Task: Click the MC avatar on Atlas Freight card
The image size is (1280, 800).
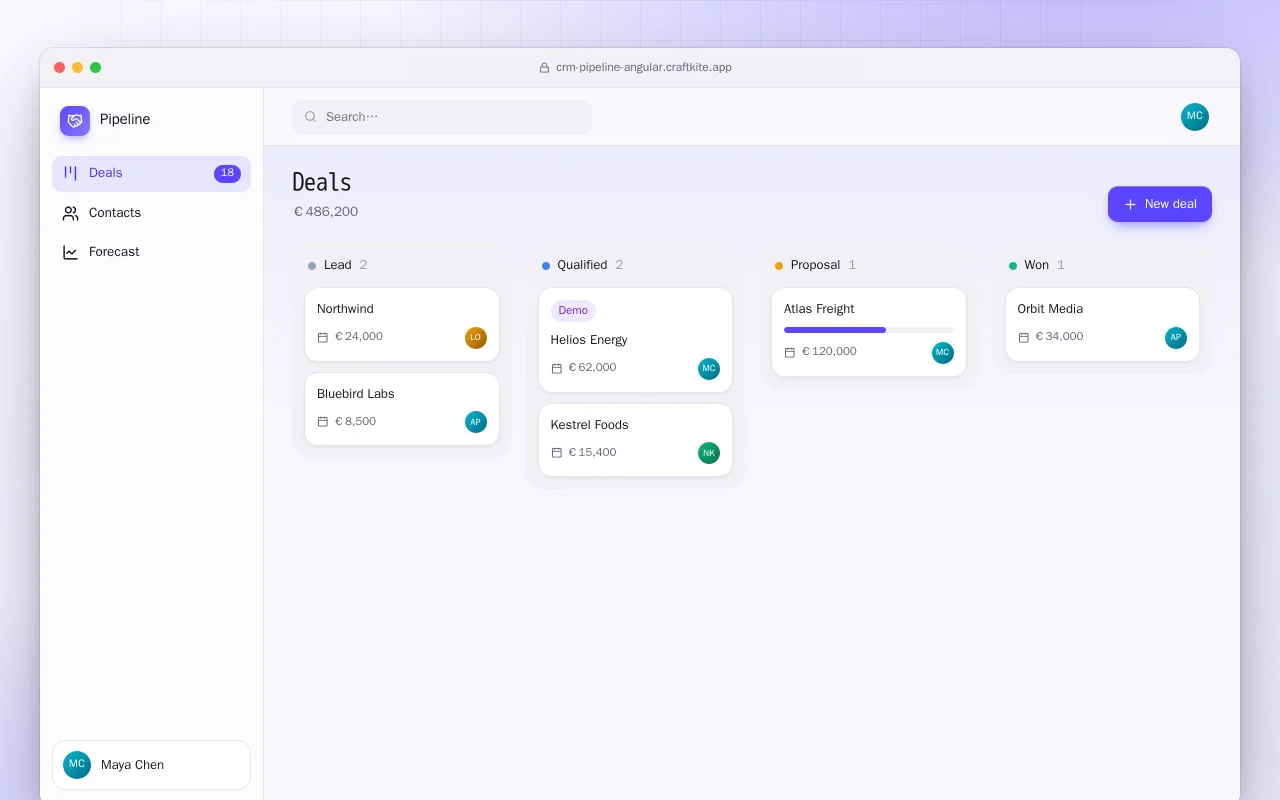Action: click(943, 353)
